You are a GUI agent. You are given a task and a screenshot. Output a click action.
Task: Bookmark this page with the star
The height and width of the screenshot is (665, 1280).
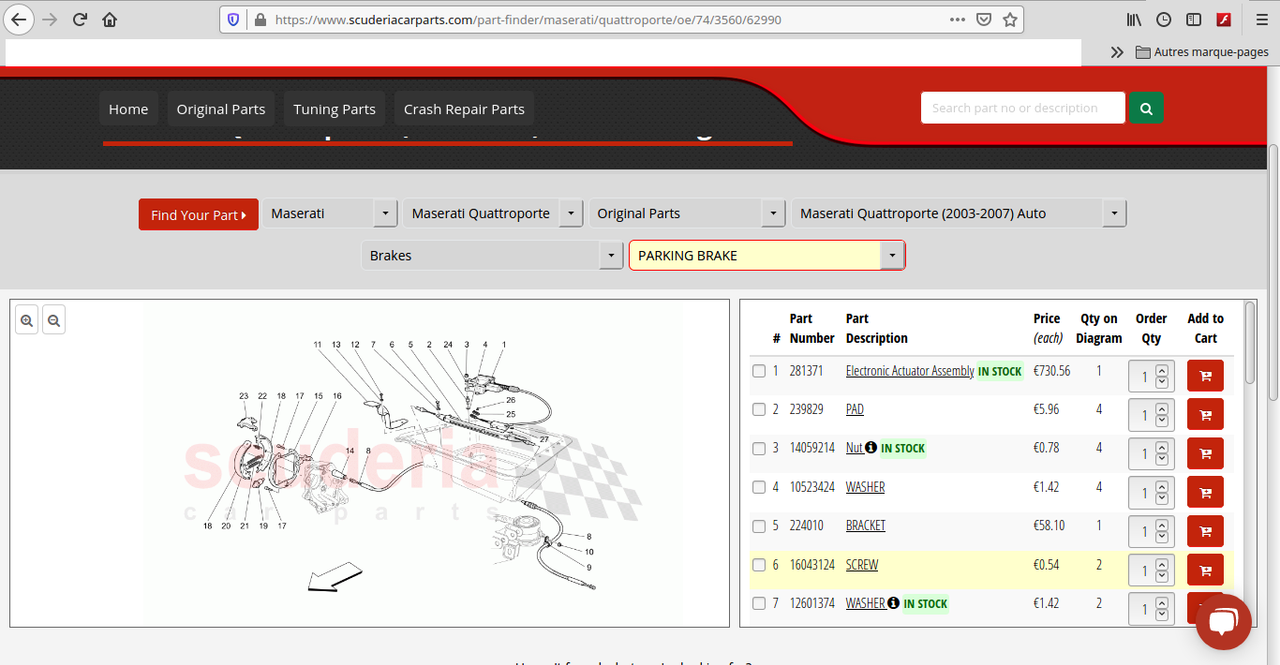tap(1010, 19)
